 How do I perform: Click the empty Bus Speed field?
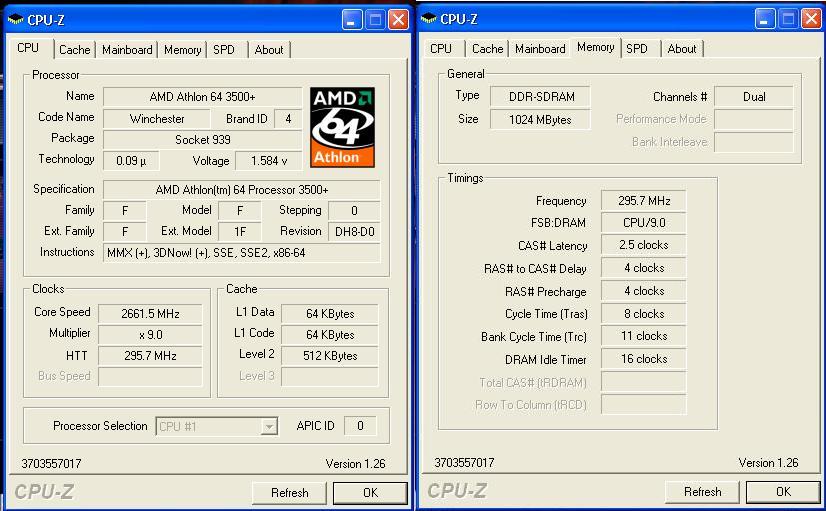click(x=150, y=377)
